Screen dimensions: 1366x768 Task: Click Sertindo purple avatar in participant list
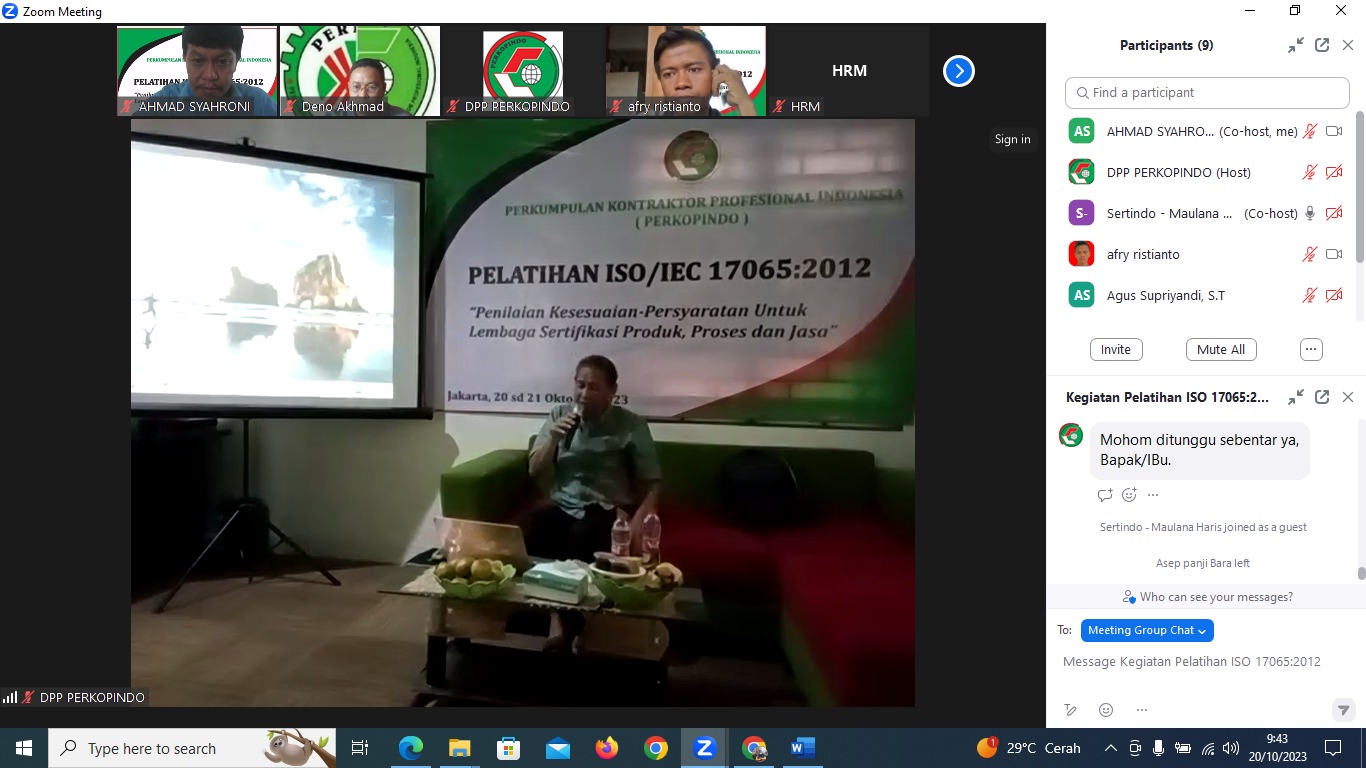pyautogui.click(x=1081, y=213)
